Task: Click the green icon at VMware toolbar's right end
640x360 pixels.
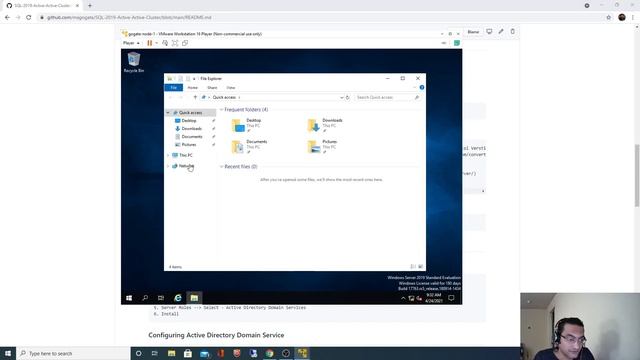Action: pyautogui.click(x=457, y=43)
